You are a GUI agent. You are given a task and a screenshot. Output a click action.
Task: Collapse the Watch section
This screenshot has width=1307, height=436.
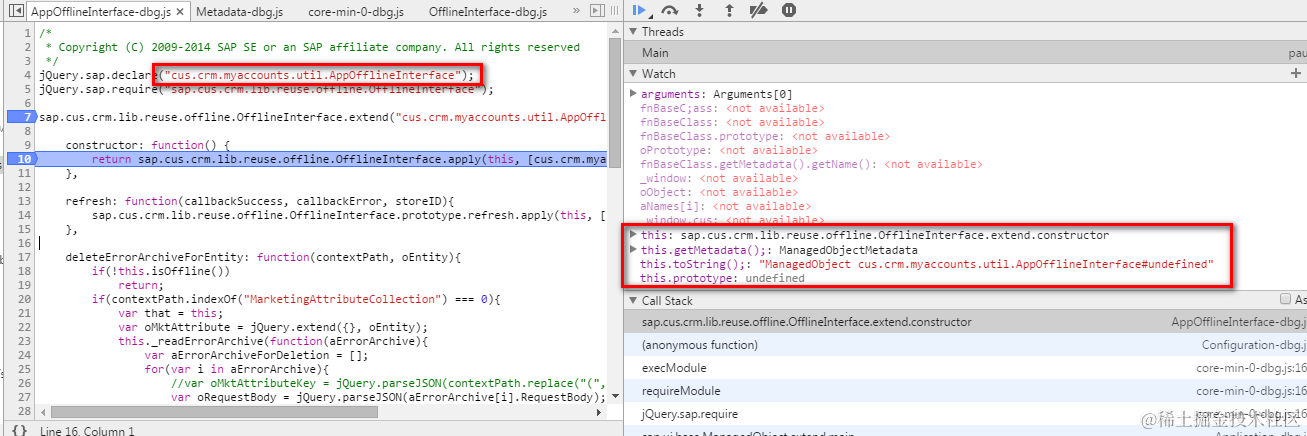click(x=633, y=74)
